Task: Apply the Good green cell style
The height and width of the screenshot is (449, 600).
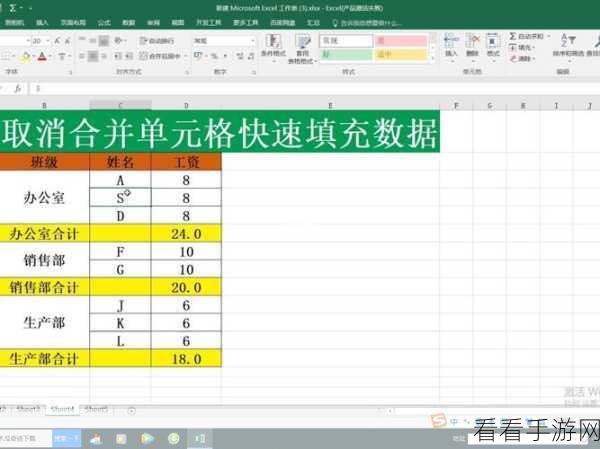Action: (346, 54)
